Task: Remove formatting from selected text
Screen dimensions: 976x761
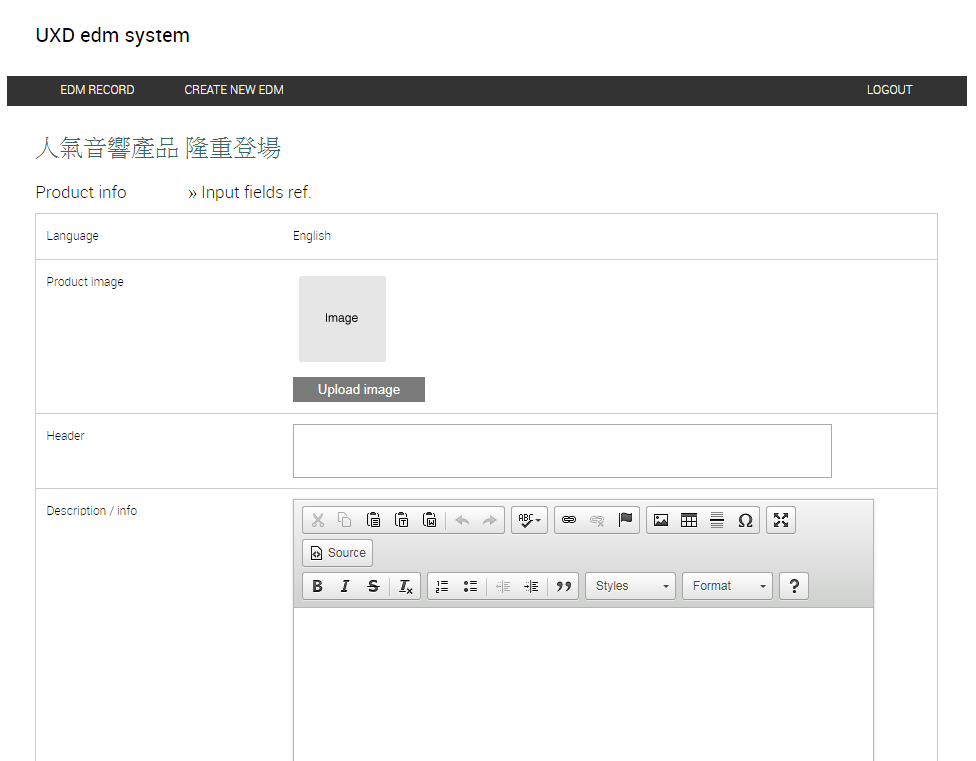Action: click(x=406, y=586)
